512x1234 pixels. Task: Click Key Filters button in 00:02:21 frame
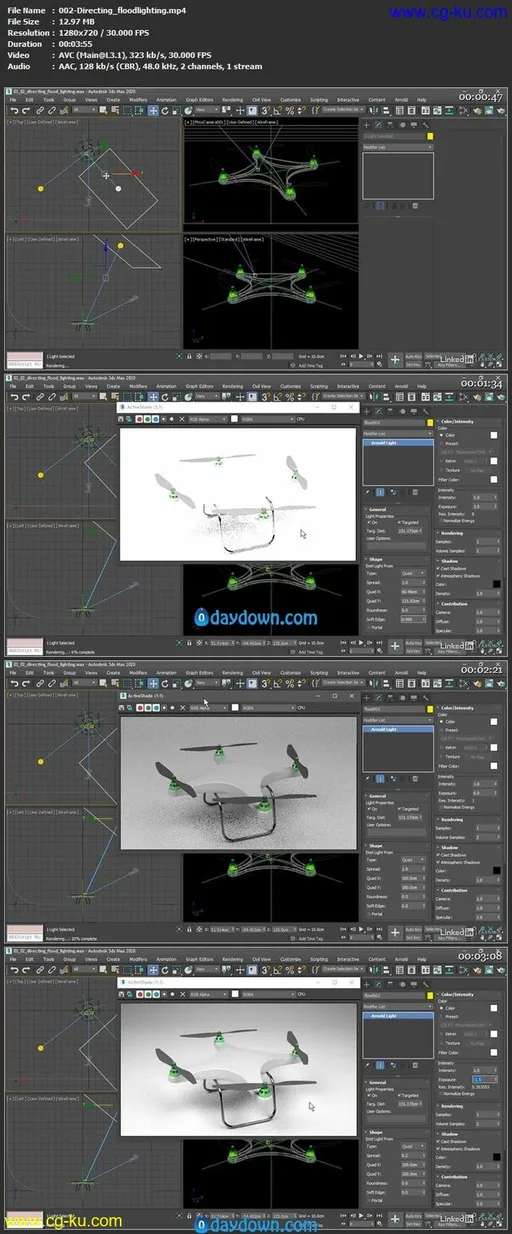[447, 938]
